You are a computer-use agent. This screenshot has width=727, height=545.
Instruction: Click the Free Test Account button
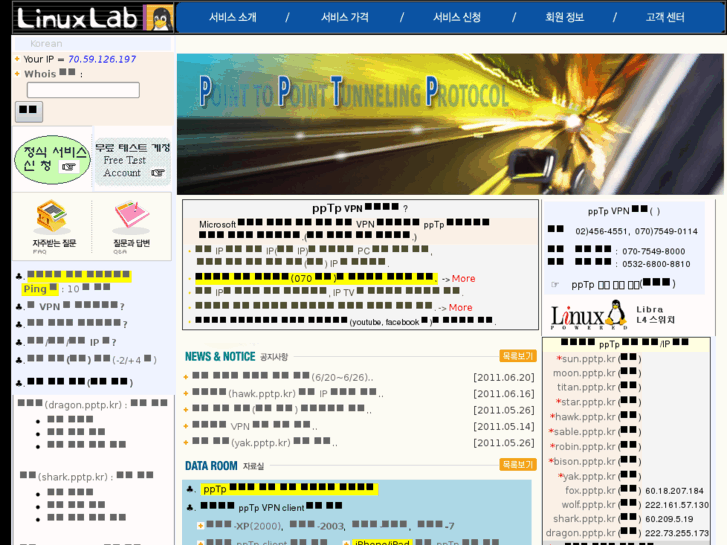tap(133, 161)
